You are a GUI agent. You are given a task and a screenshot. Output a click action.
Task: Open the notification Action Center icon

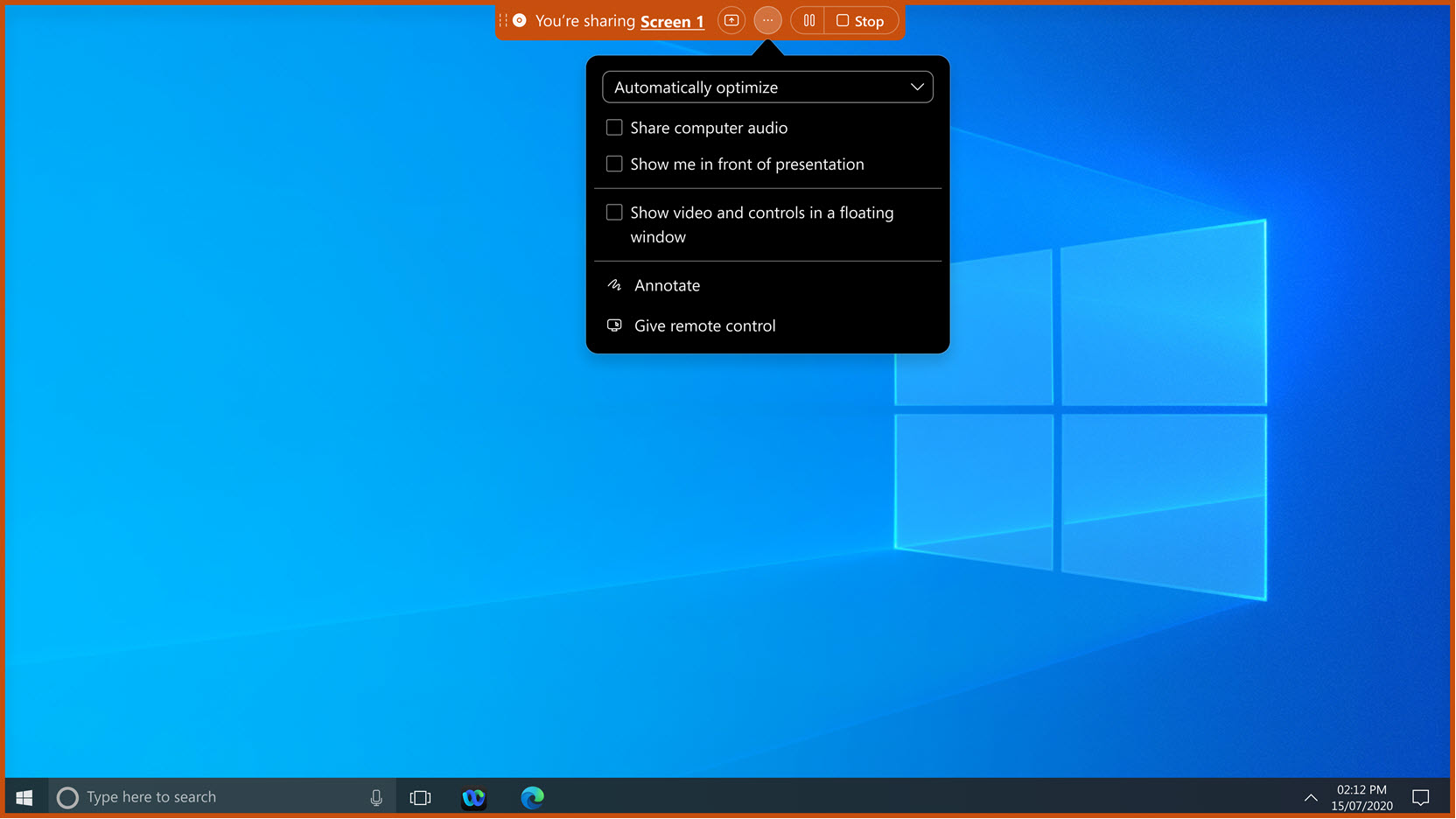click(x=1421, y=797)
